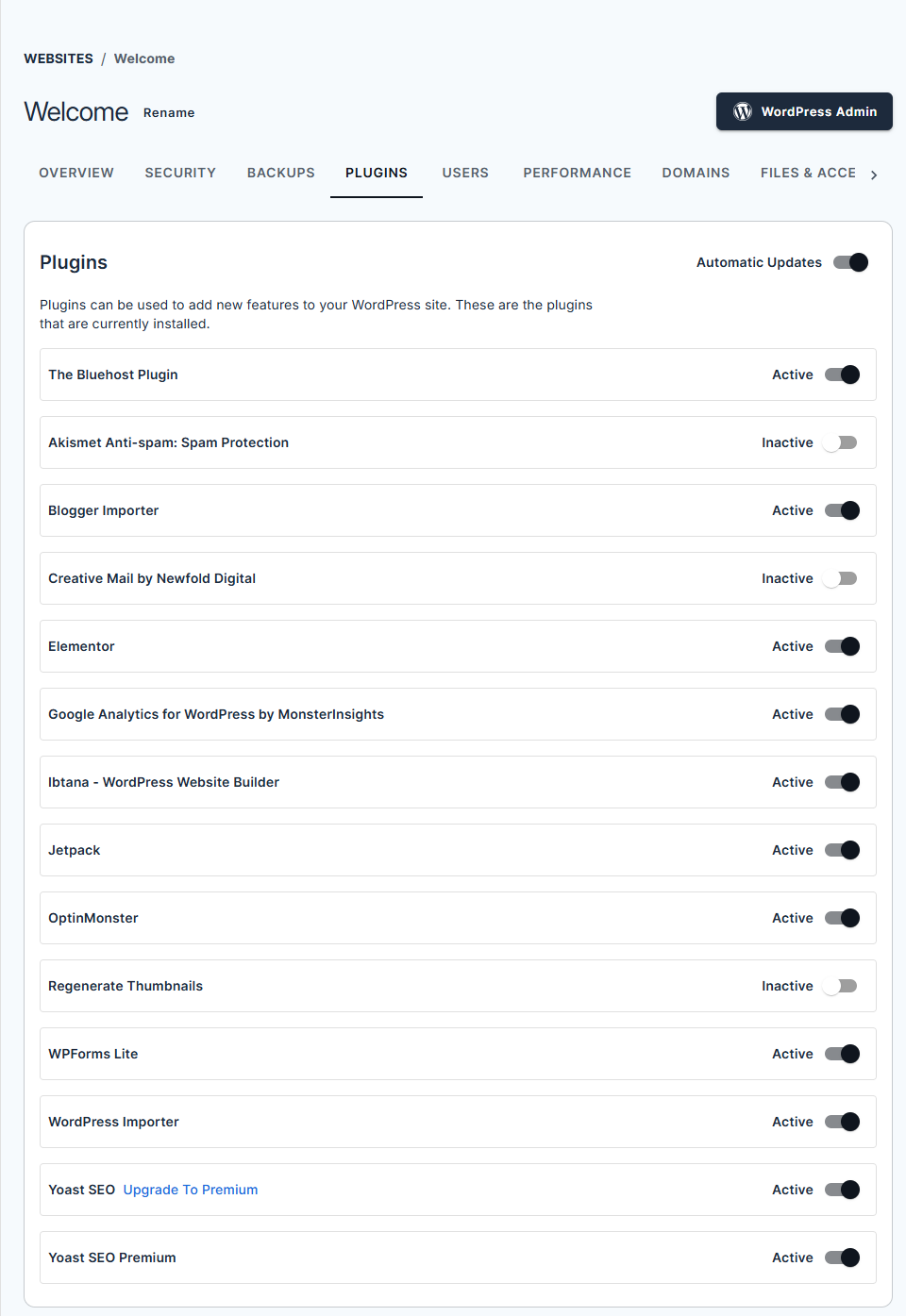The width and height of the screenshot is (906, 1316).
Task: Deactivate the Jetpack plugin
Action: click(843, 850)
